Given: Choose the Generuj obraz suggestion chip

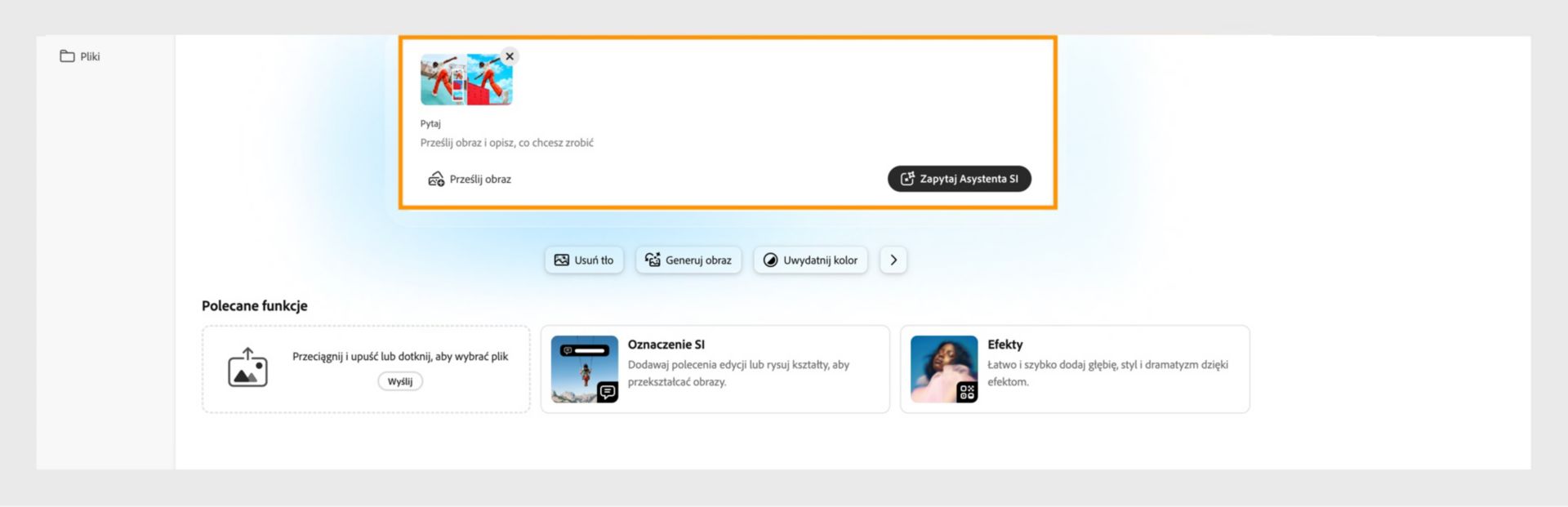Looking at the screenshot, I should point(688,260).
